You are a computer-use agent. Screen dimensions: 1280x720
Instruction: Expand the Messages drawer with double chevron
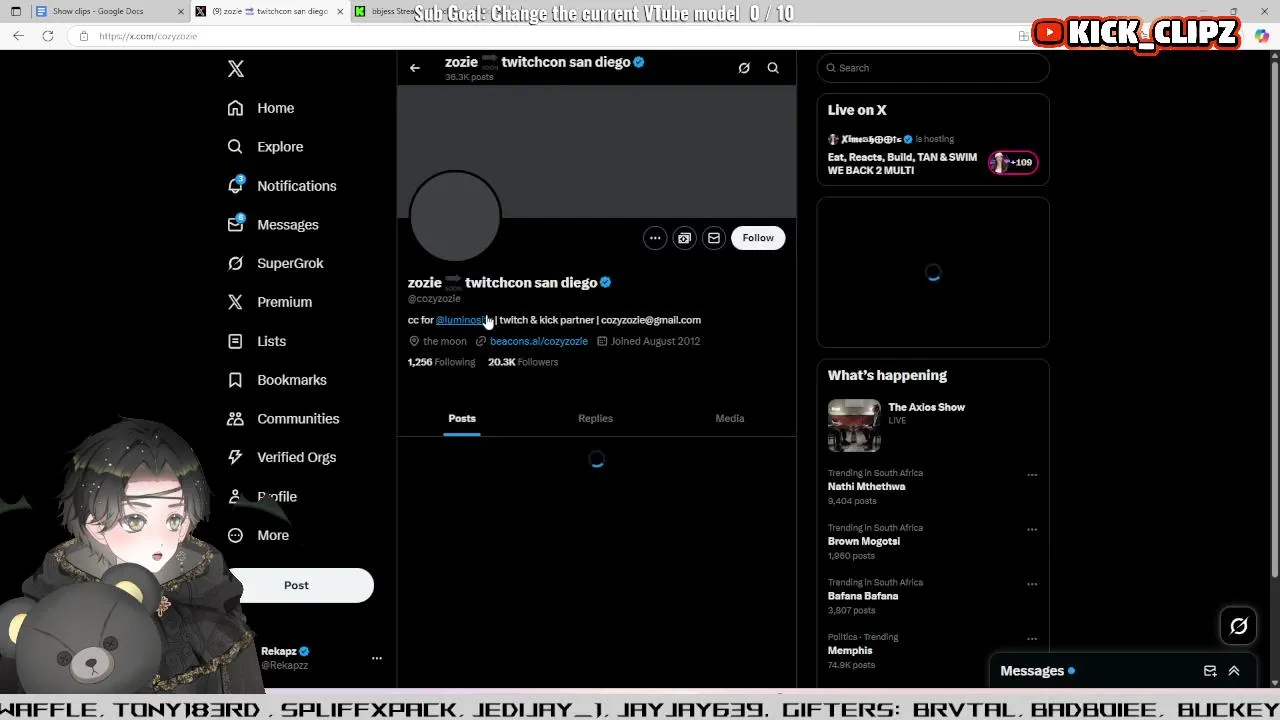[1234, 671]
